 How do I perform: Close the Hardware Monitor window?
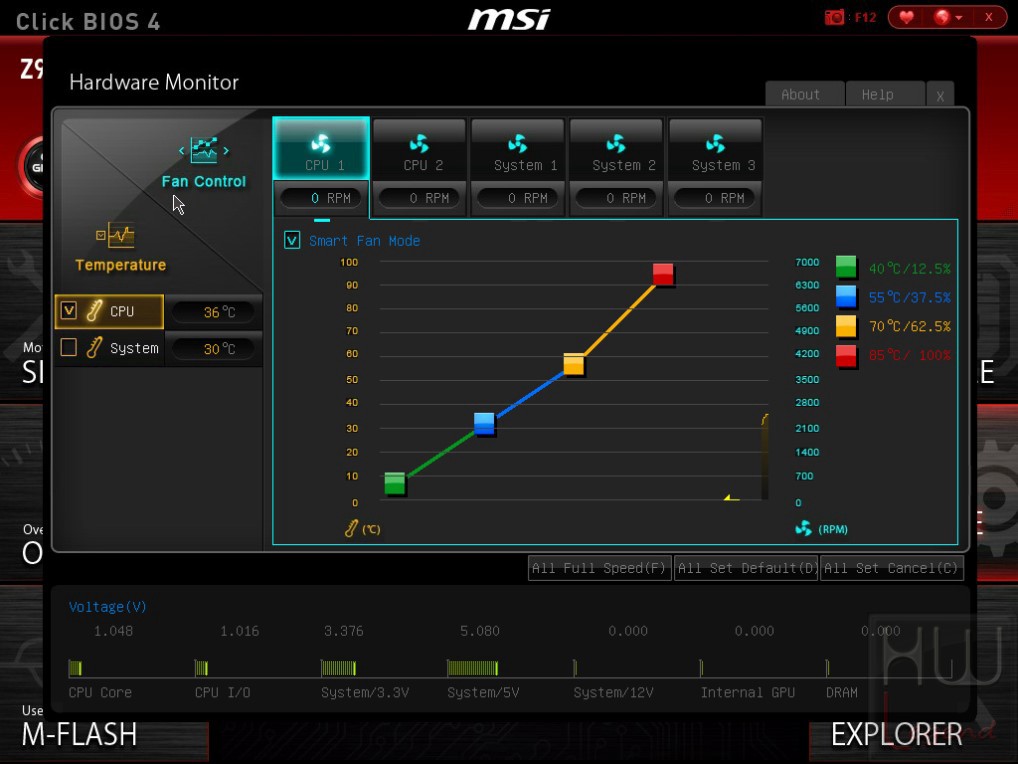[x=940, y=95]
